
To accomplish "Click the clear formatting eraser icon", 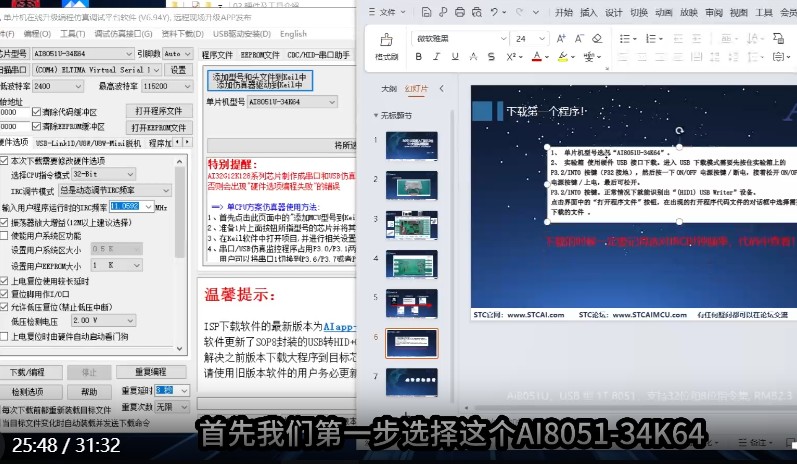I will (x=598, y=38).
